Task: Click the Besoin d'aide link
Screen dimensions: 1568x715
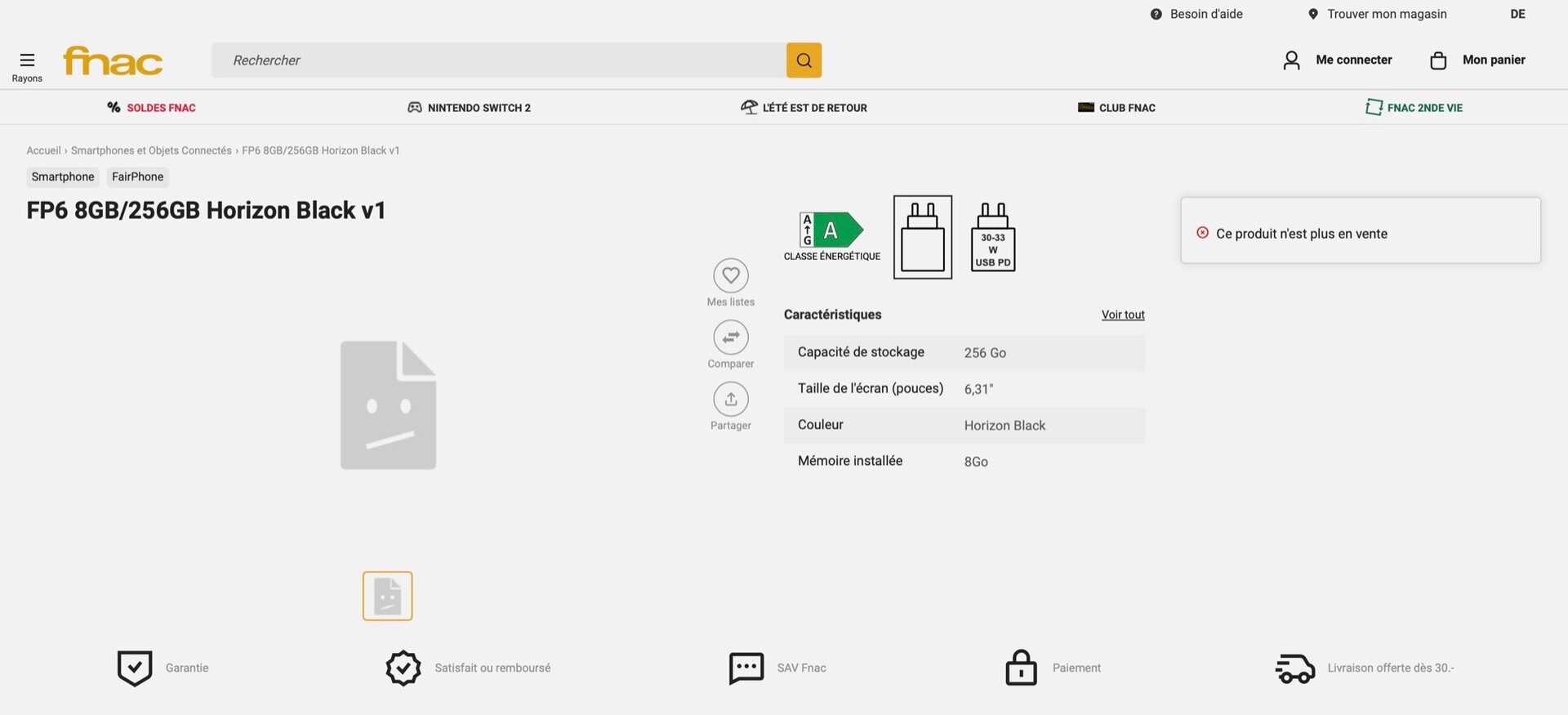Action: coord(1206,14)
